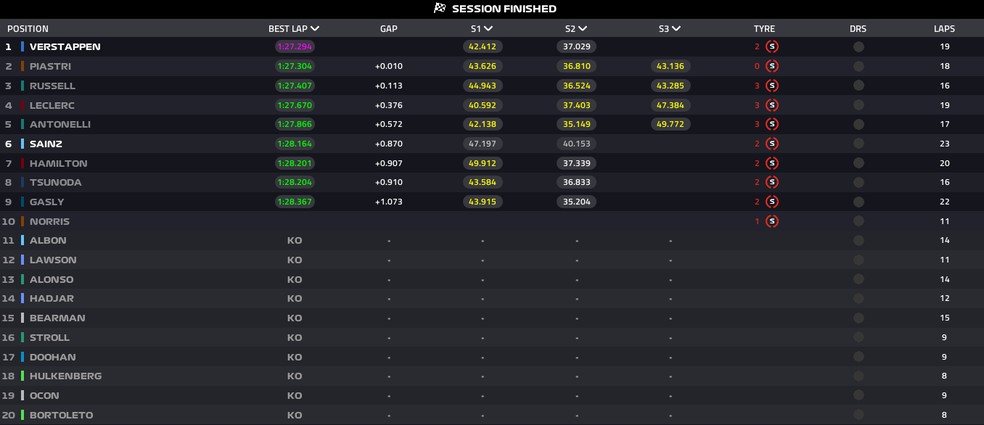Click Russell's gap value +0.113
This screenshot has height=425, width=984.
[388, 85]
